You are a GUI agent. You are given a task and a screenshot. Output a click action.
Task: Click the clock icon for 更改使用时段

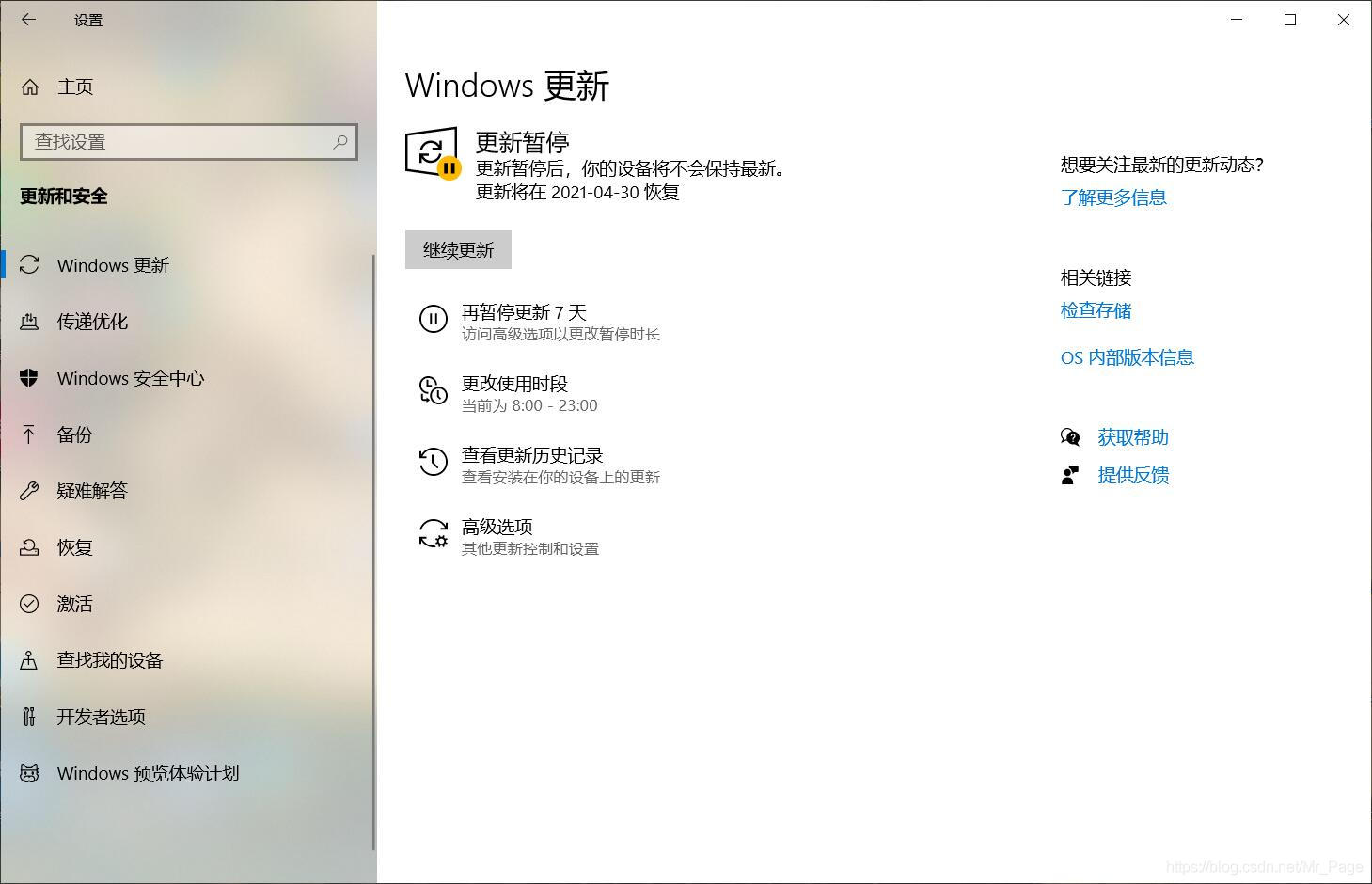[x=433, y=390]
